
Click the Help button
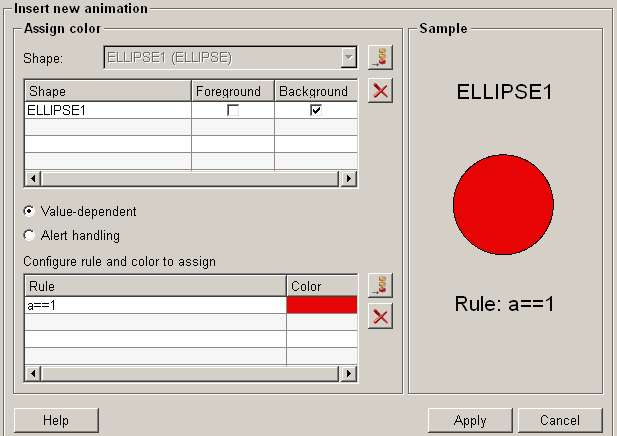coord(56,420)
